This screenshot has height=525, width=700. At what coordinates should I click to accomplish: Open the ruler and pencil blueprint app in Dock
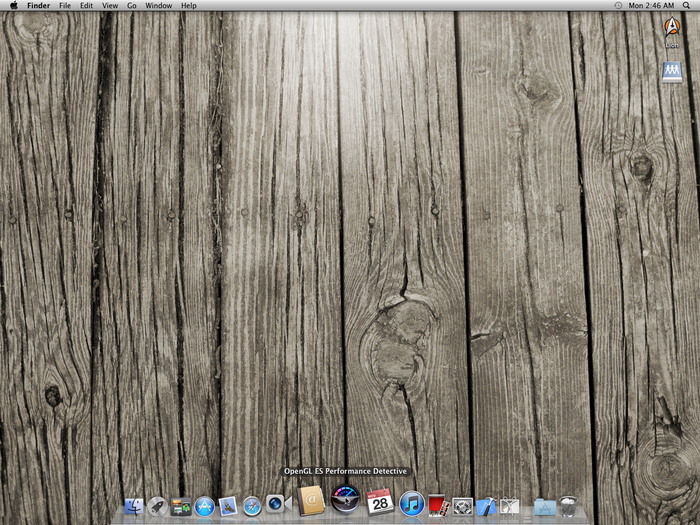pyautogui.click(x=509, y=506)
